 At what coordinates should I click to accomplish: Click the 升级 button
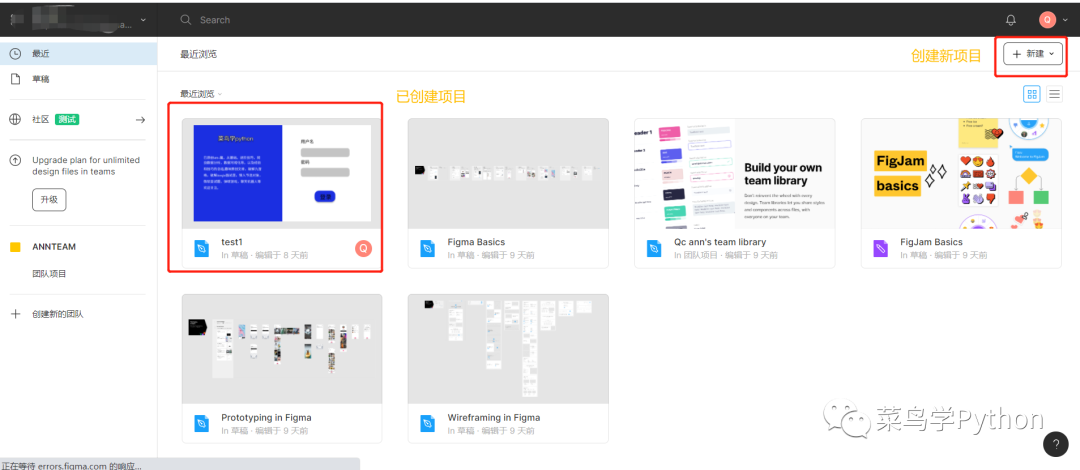point(50,200)
